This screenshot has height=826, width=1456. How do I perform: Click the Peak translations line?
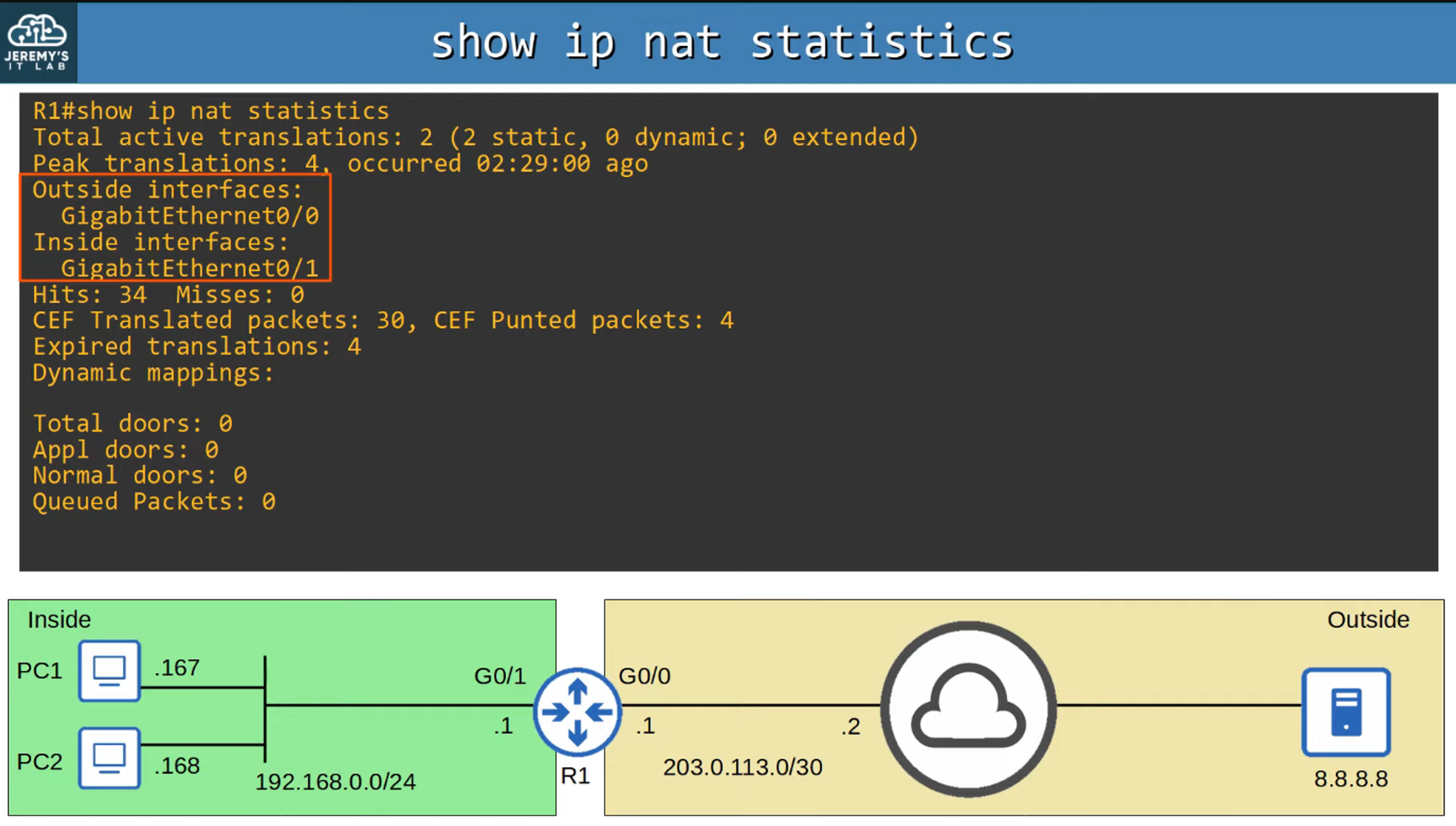point(340,164)
